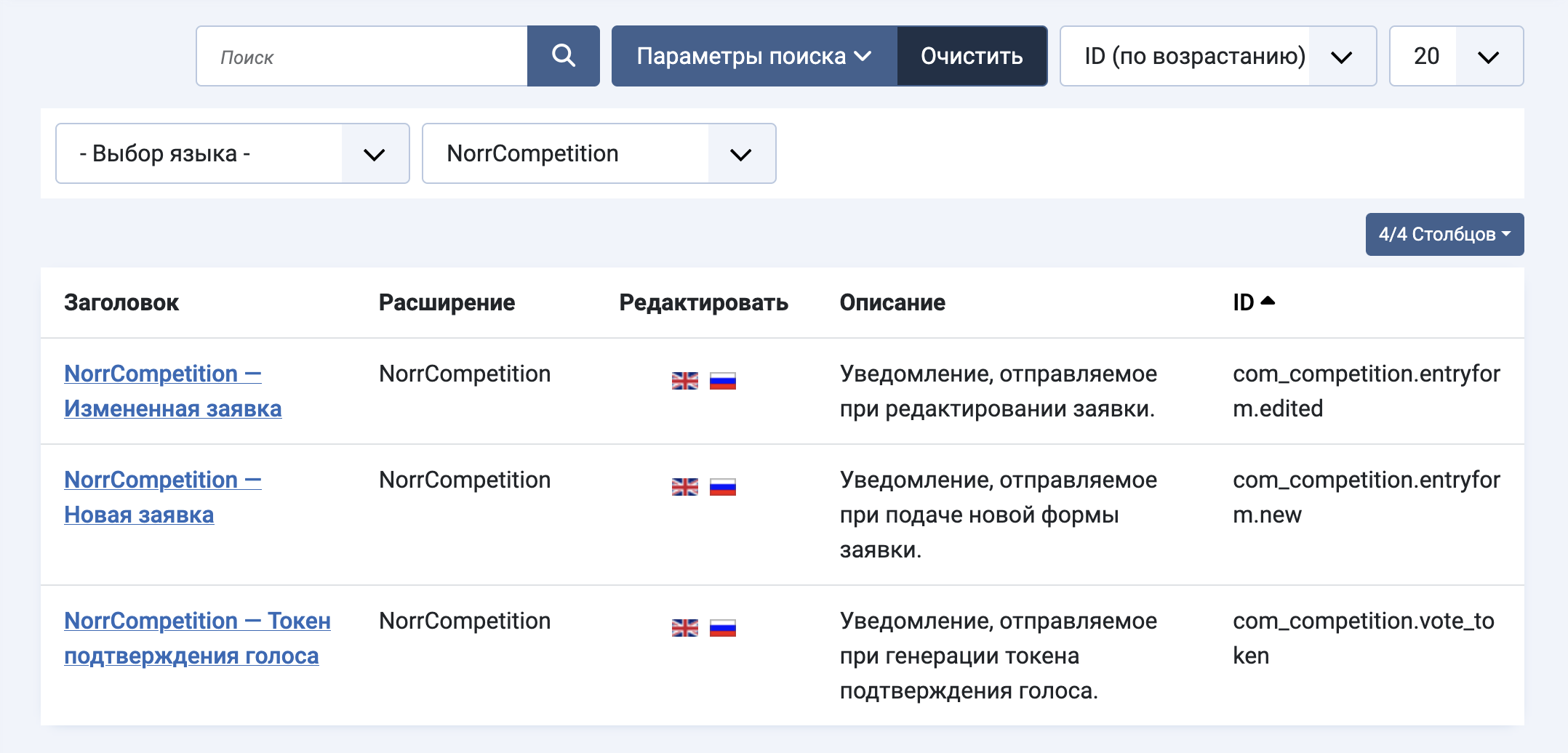Open NorrCompetition — Токен подтверждения голоса link

coord(198,638)
